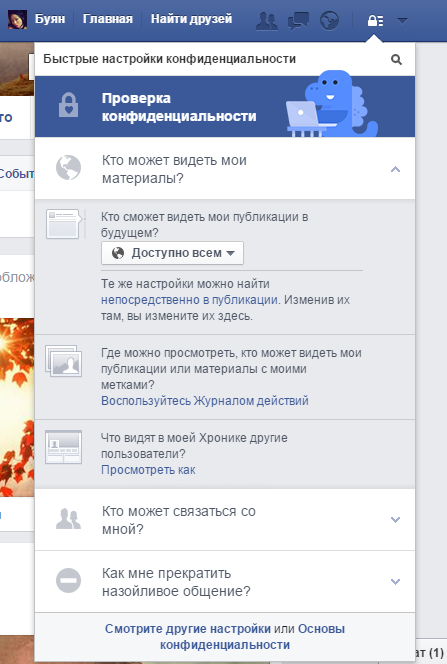Open Главная home page
Image resolution: width=447 pixels, height=664 pixels.
[x=108, y=19]
